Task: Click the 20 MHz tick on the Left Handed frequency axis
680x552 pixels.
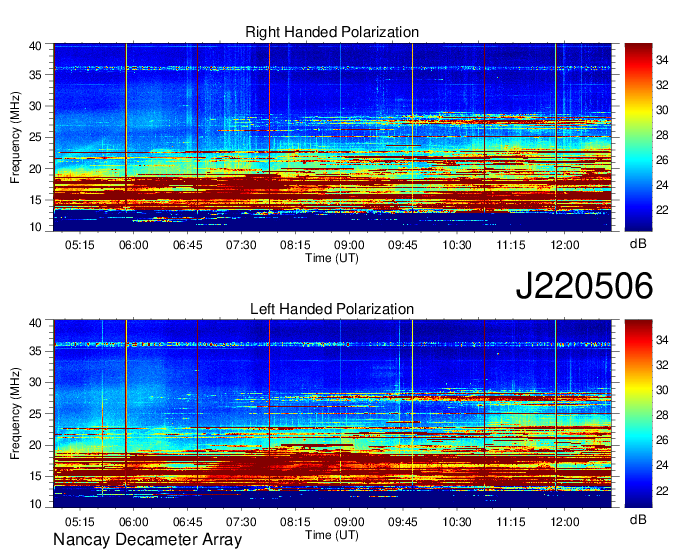Action: click(x=35, y=445)
